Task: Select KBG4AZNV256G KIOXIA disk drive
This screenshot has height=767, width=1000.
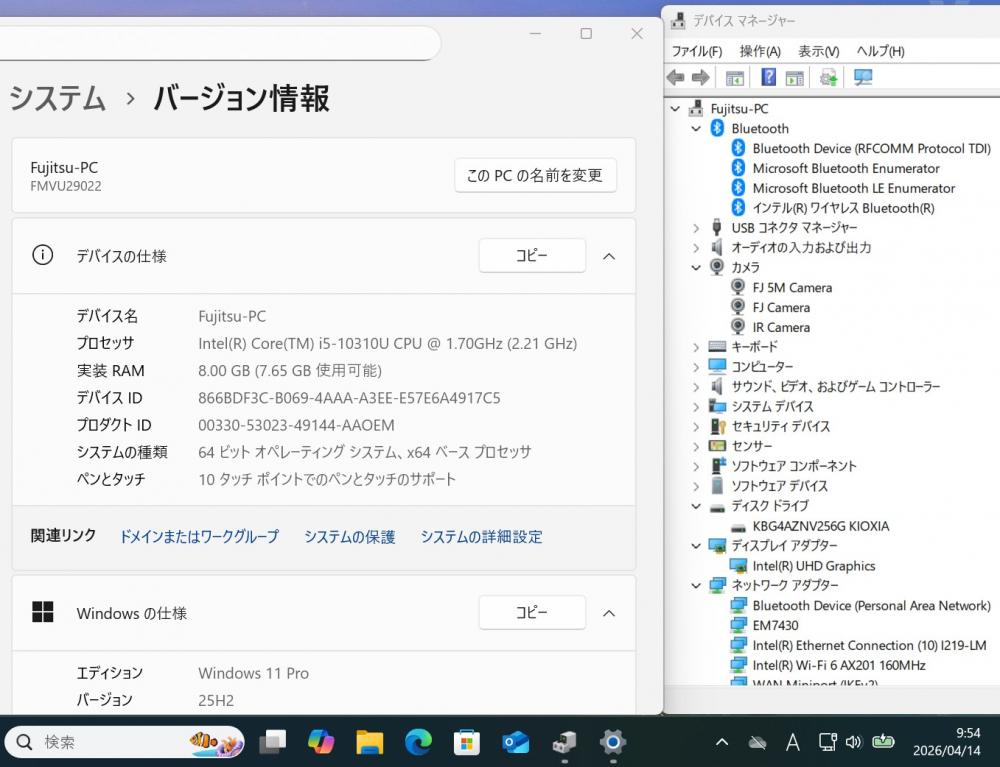Action: tap(820, 526)
